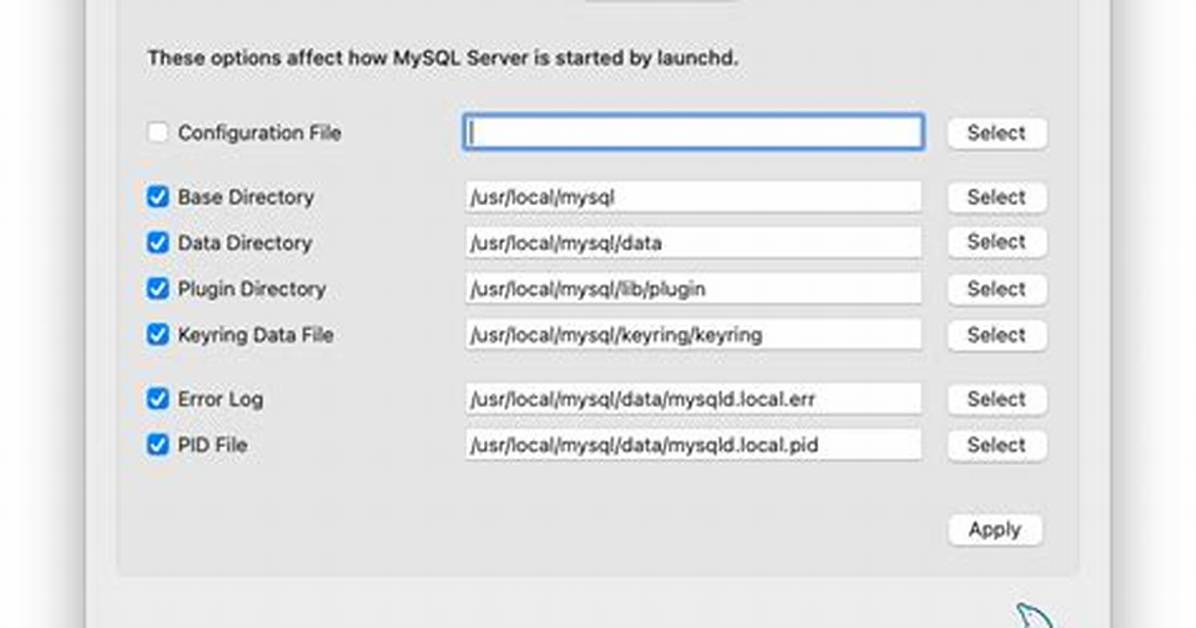This screenshot has width=1196, height=628.
Task: Click the Base Directory path field
Action: coord(693,197)
